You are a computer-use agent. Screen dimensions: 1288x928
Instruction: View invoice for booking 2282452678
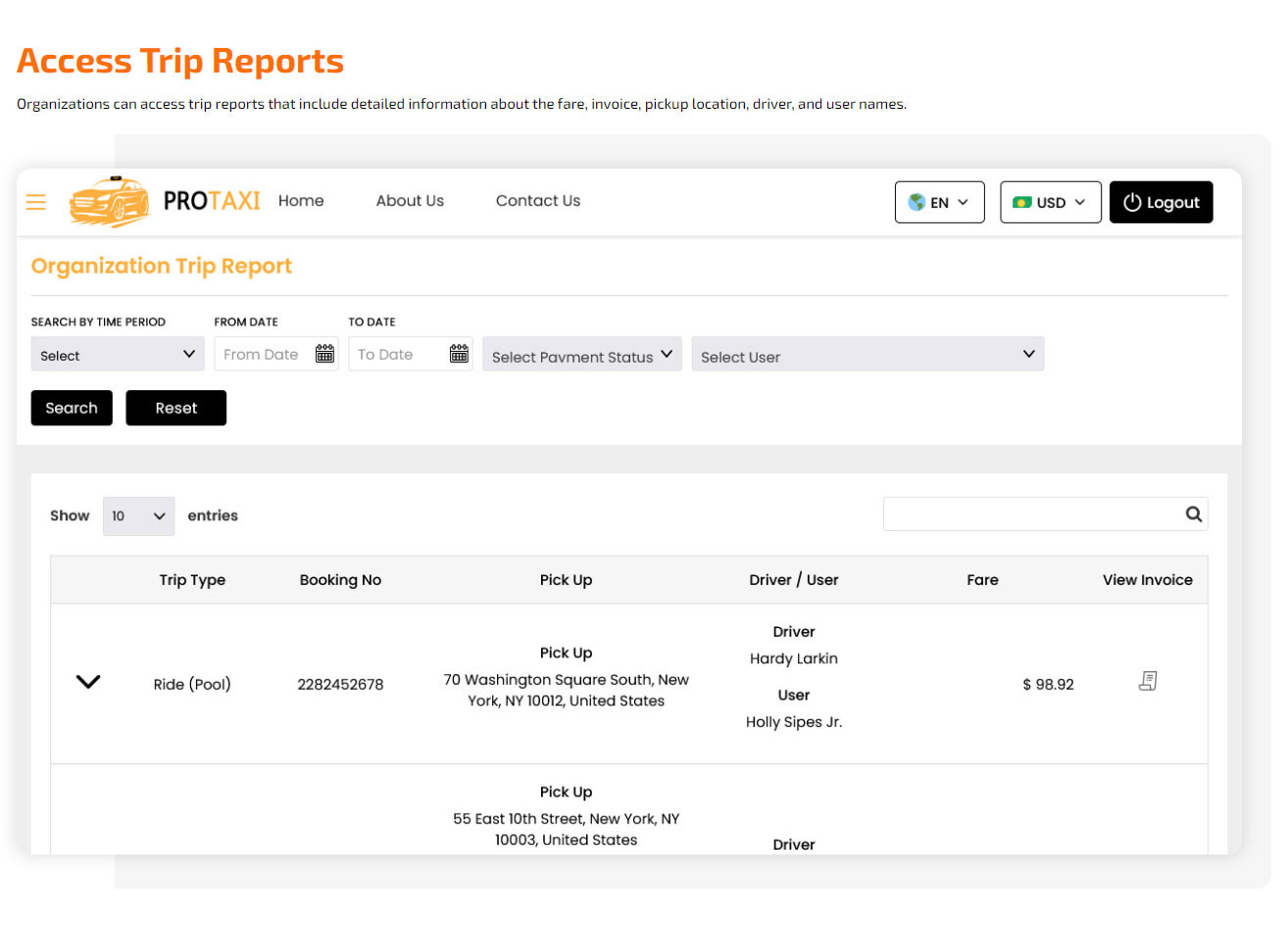pos(1147,681)
